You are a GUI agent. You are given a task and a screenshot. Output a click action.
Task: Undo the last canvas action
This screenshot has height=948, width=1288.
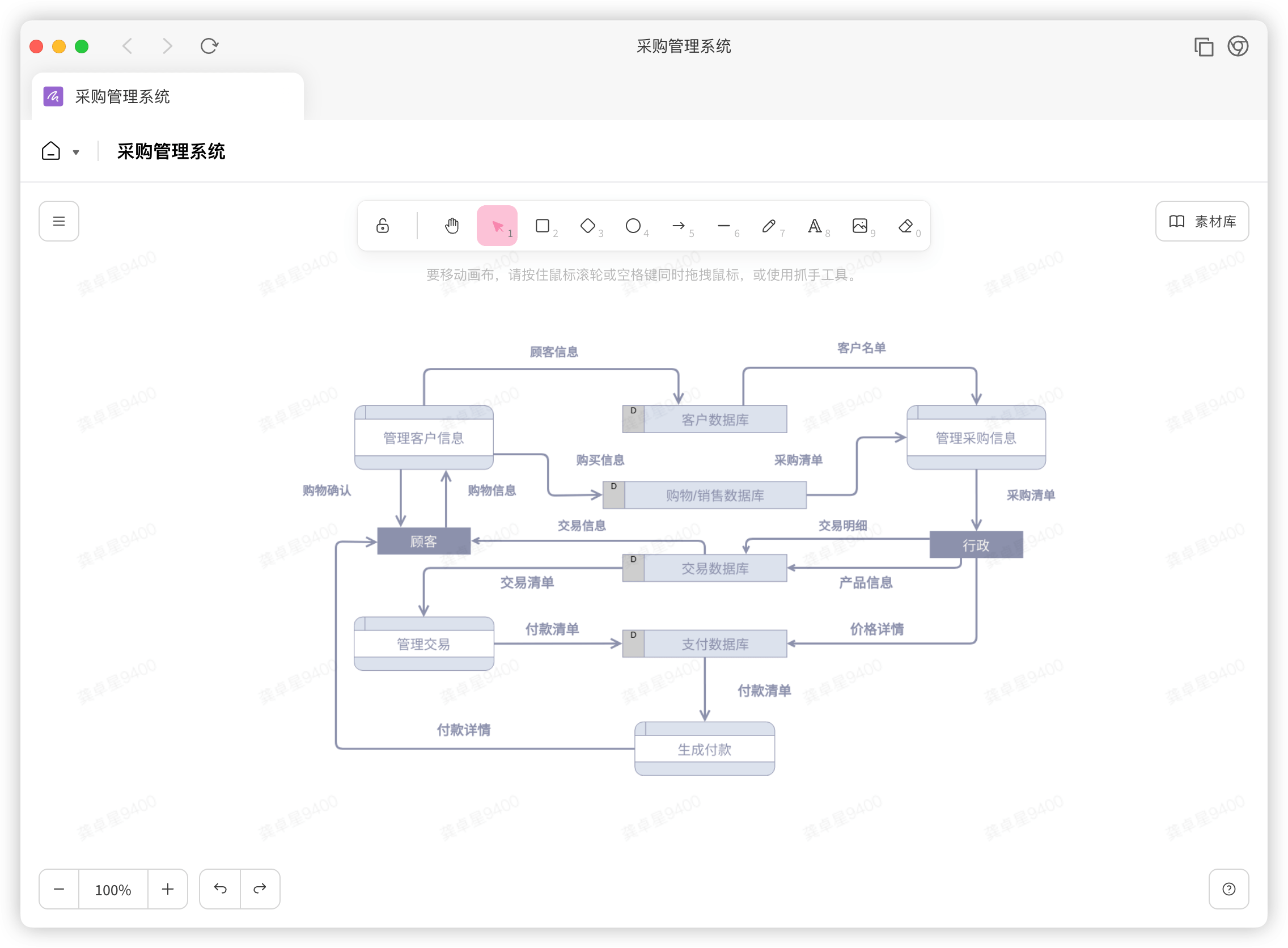pyautogui.click(x=221, y=889)
